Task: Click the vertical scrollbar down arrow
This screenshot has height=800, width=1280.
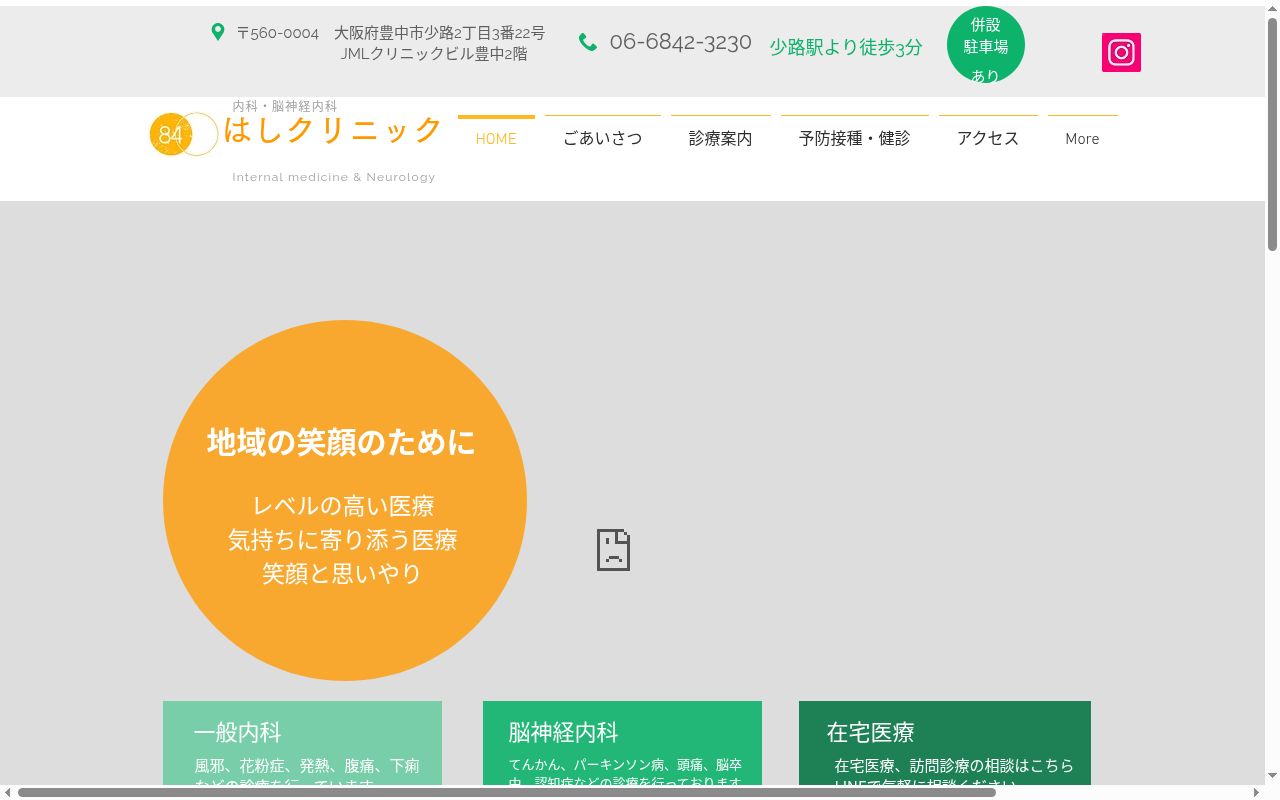Action: tap(1272, 776)
